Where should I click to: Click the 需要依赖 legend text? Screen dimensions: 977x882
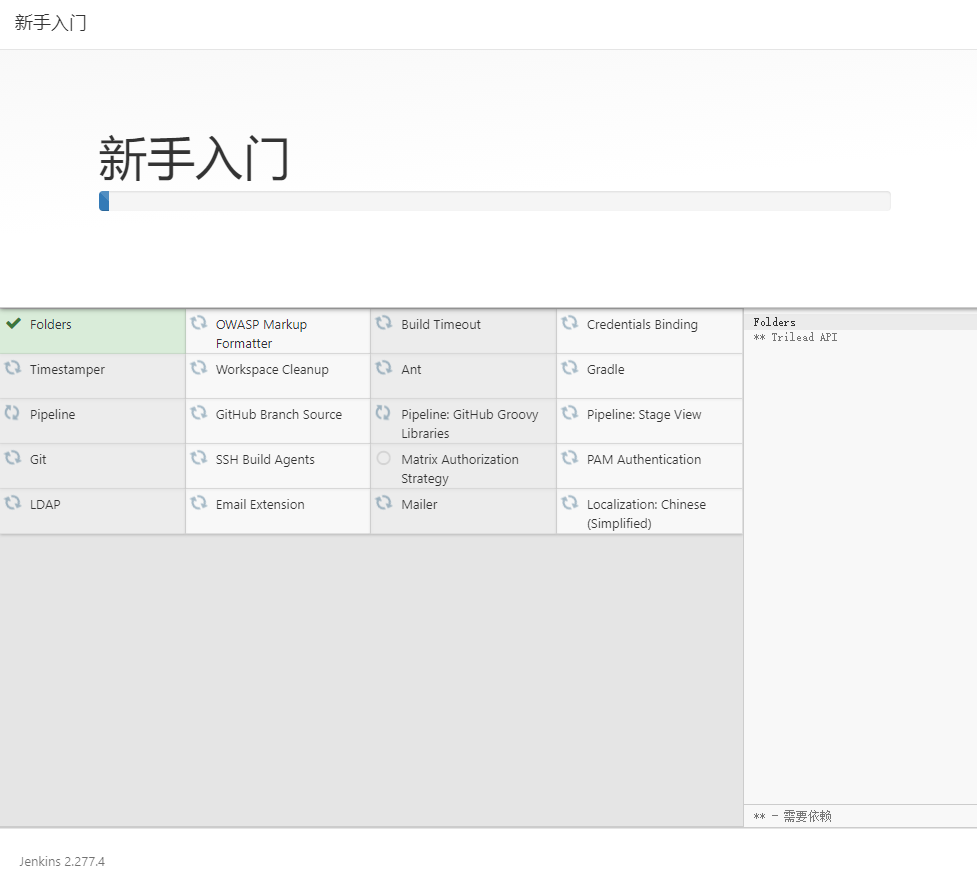[x=807, y=816]
